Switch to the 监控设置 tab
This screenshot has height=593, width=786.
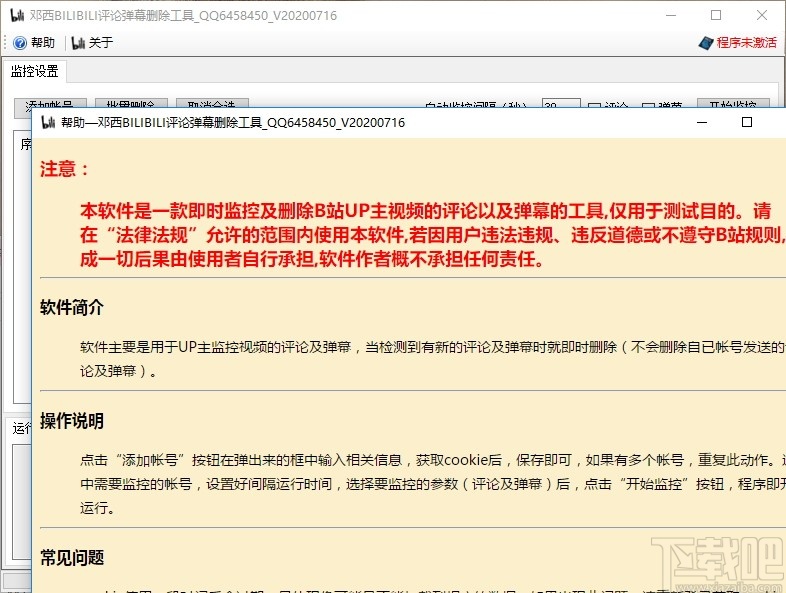[x=35, y=71]
